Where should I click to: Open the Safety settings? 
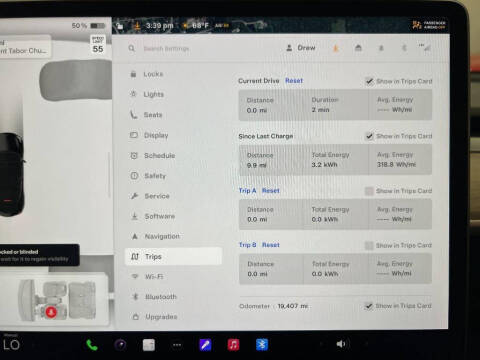[148, 176]
